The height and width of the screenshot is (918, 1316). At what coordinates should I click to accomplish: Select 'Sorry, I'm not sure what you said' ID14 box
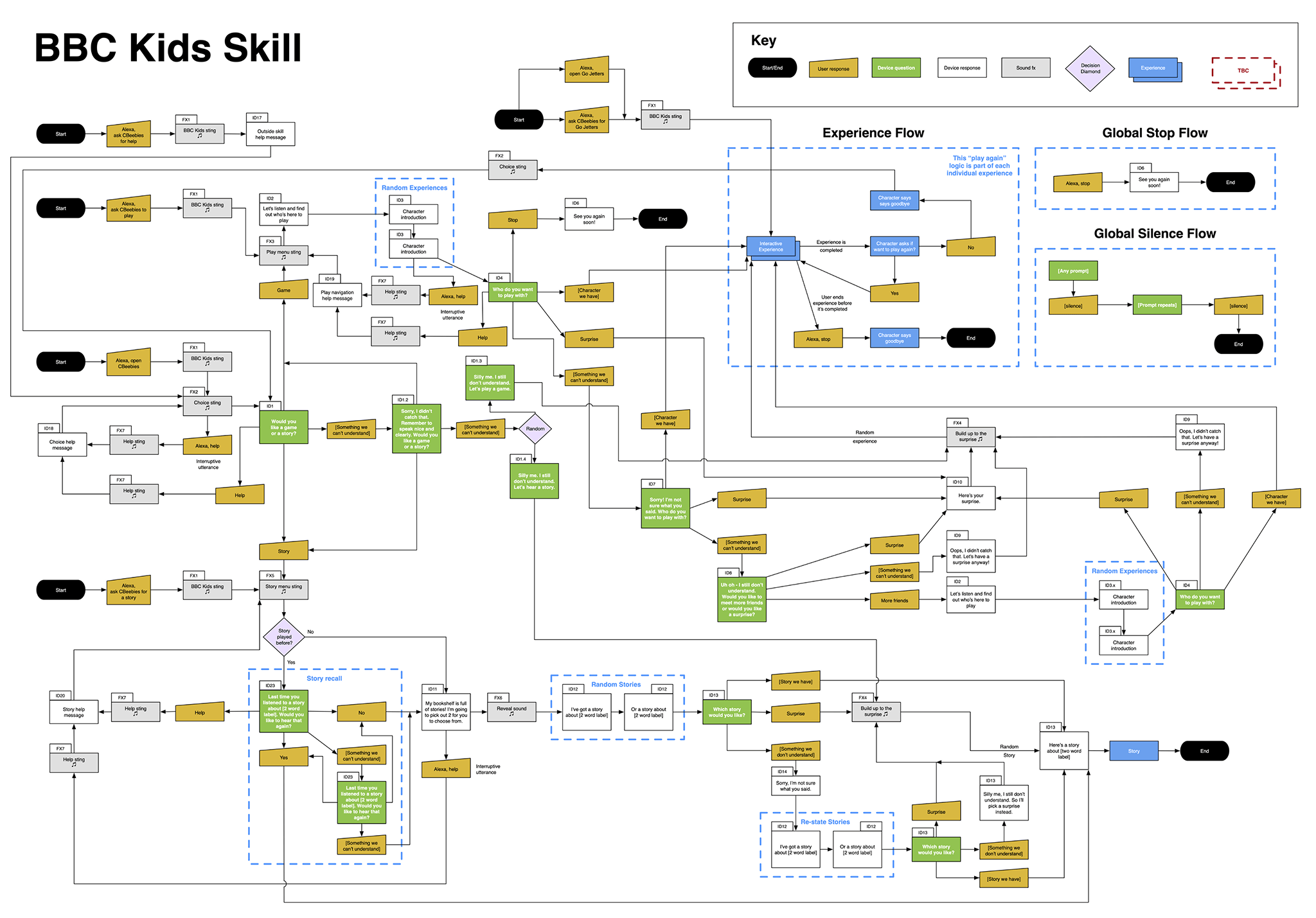coord(796,786)
